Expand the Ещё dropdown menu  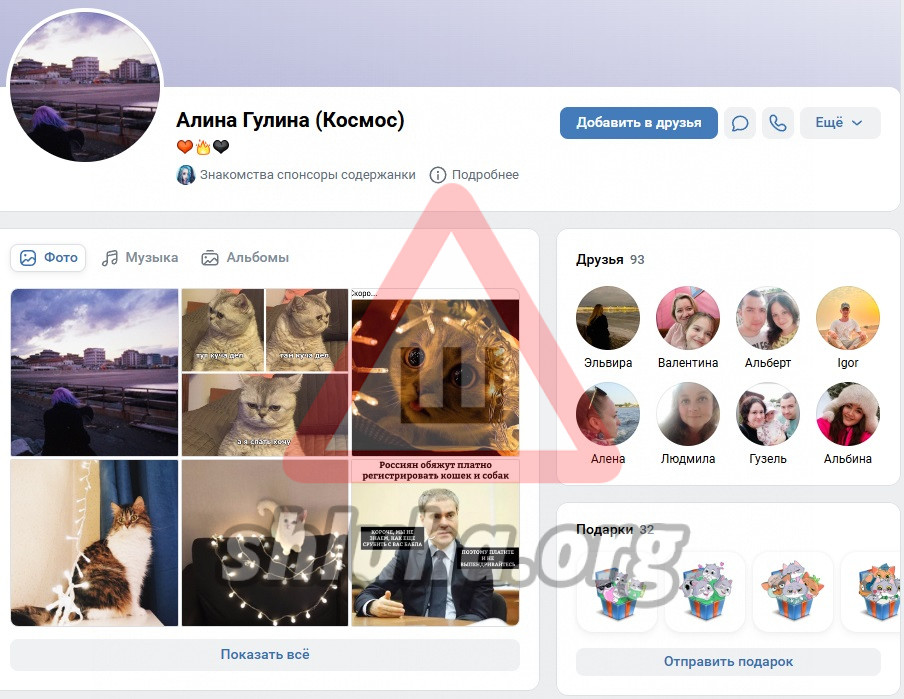tap(839, 123)
